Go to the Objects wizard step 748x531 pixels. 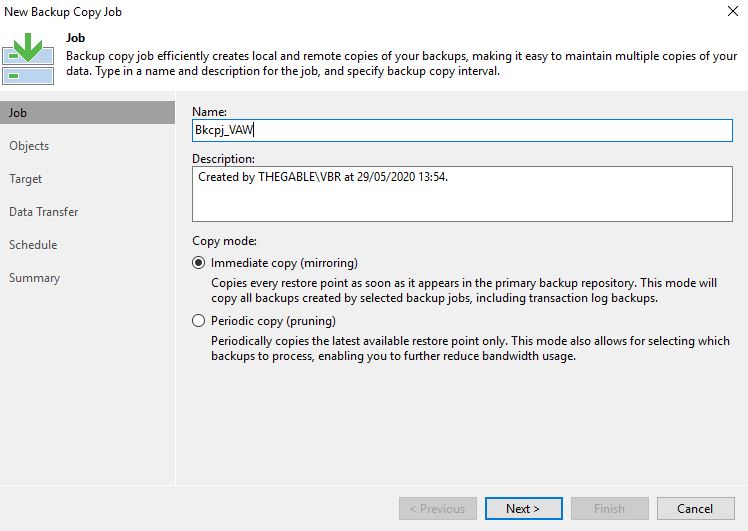coord(29,146)
